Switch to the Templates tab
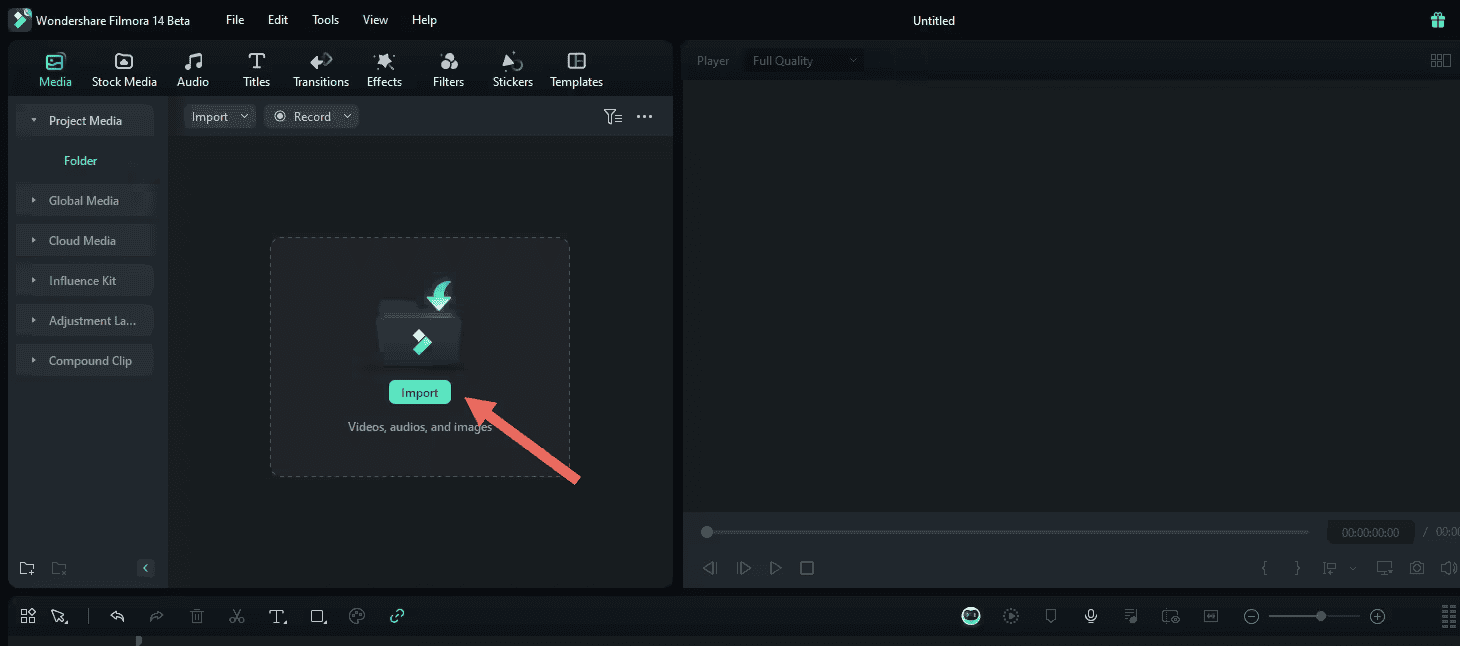Image resolution: width=1460 pixels, height=646 pixels. (577, 70)
